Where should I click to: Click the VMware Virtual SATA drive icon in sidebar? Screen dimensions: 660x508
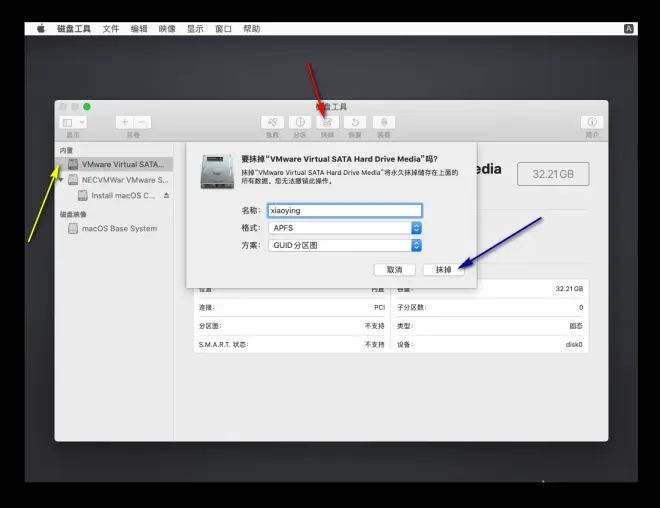73,164
